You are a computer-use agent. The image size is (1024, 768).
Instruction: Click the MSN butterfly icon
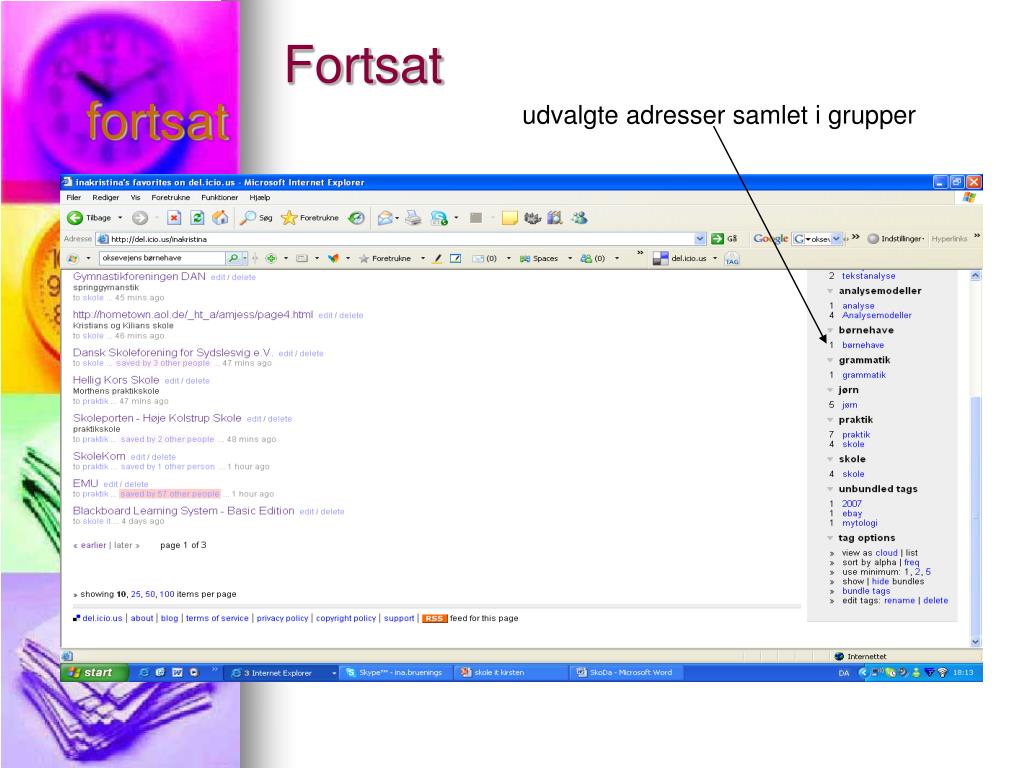[333, 259]
